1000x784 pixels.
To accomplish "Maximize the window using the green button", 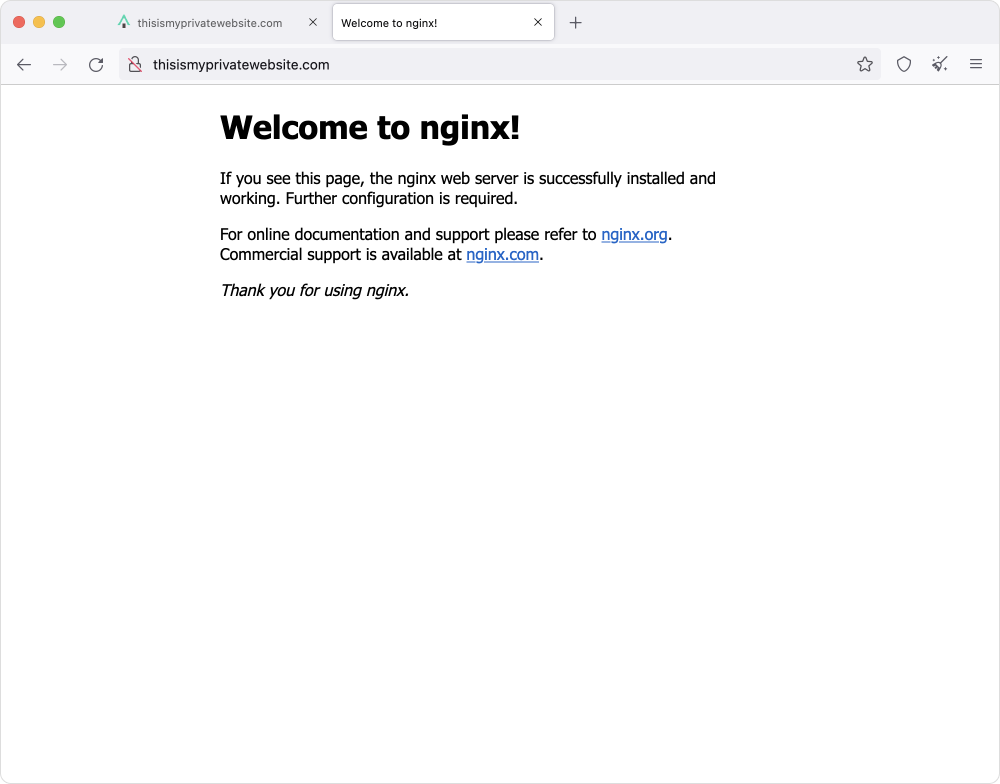I will (59, 22).
